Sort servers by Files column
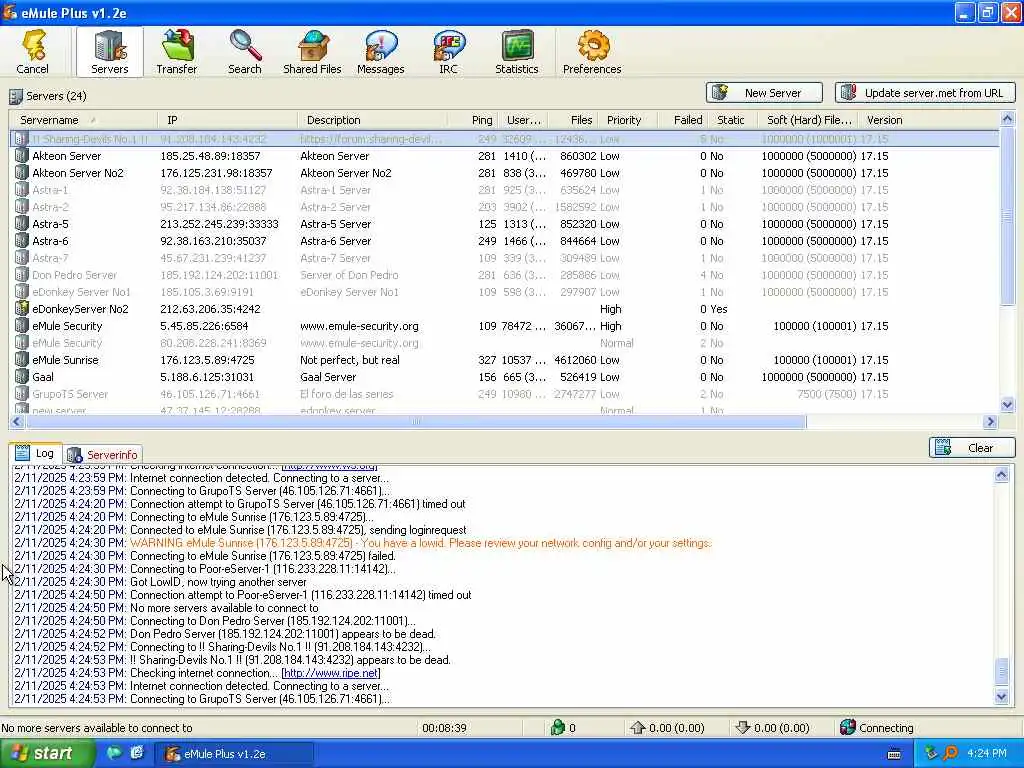1024x768 pixels. click(x=573, y=120)
